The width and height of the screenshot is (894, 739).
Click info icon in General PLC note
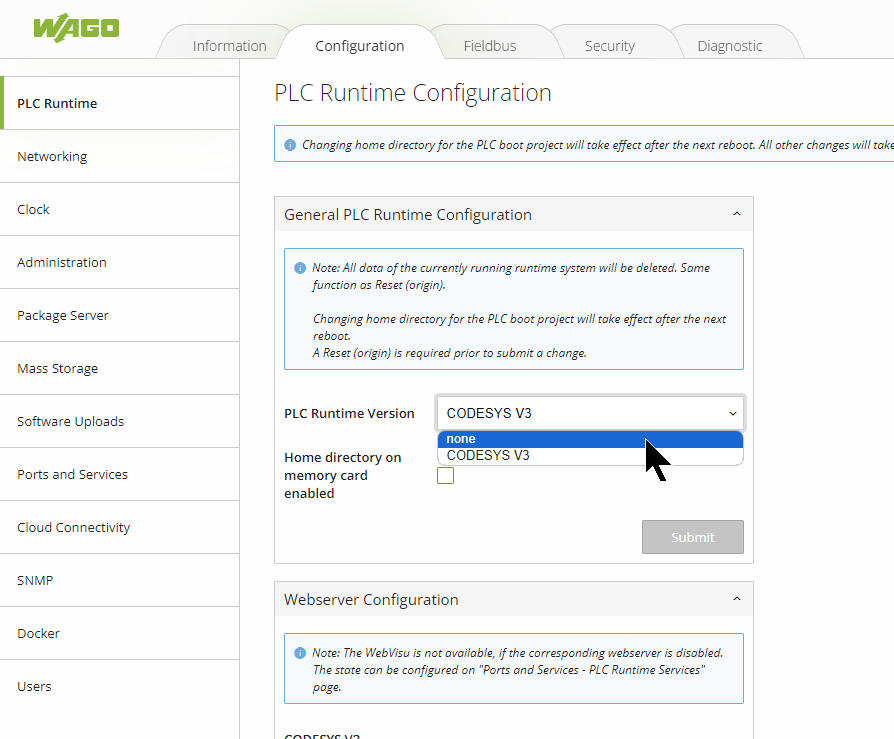pyautogui.click(x=300, y=268)
